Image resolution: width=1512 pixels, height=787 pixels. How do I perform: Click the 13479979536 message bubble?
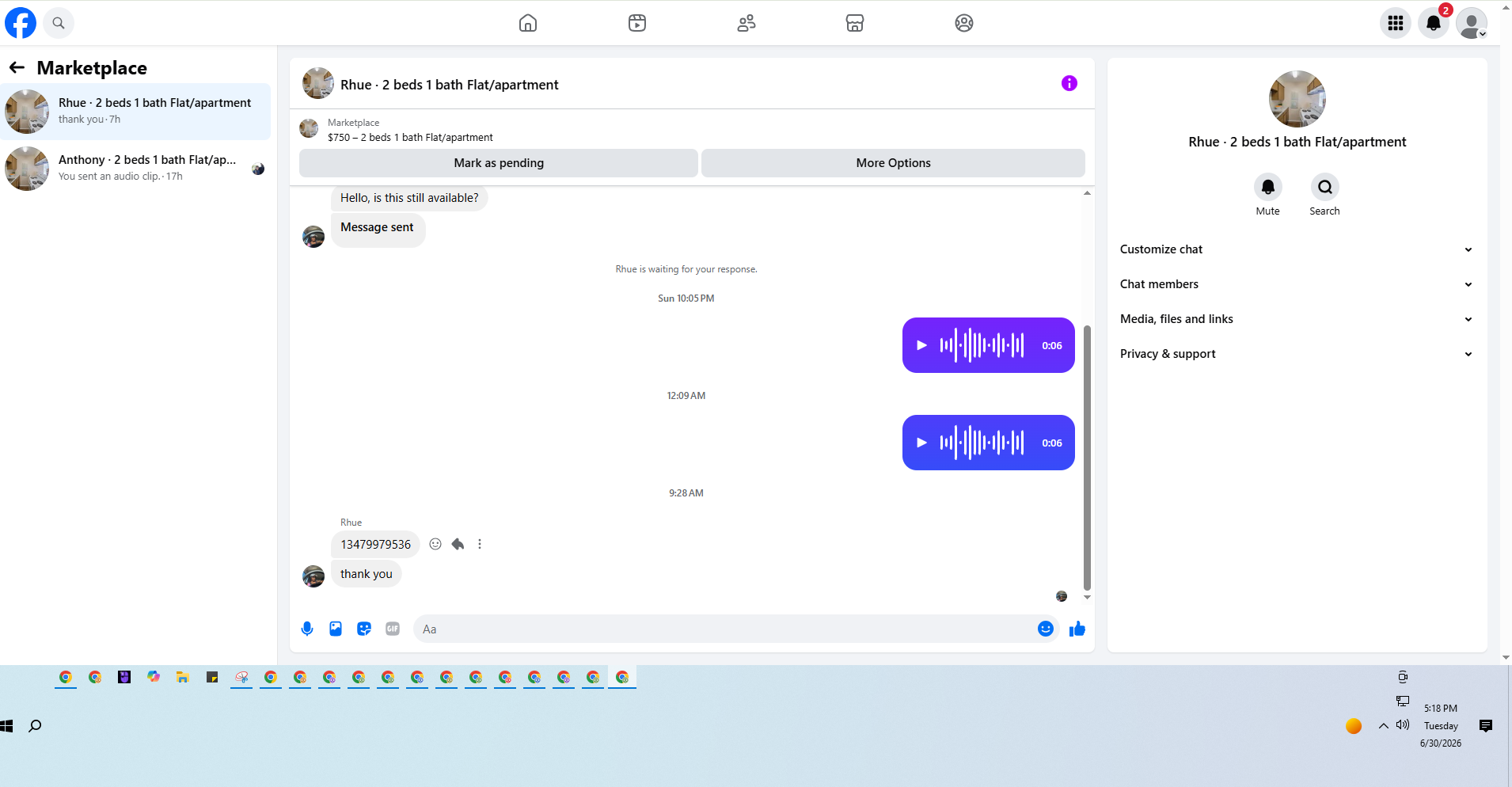(376, 544)
